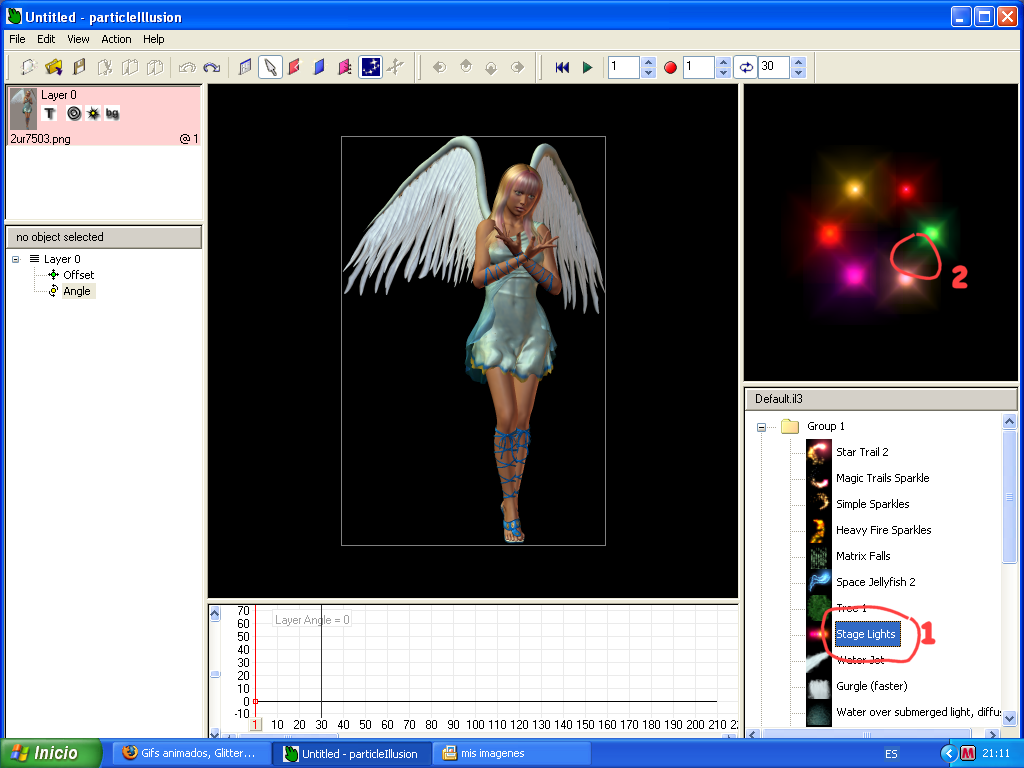Select the Simple Sparkles emitter

point(872,504)
